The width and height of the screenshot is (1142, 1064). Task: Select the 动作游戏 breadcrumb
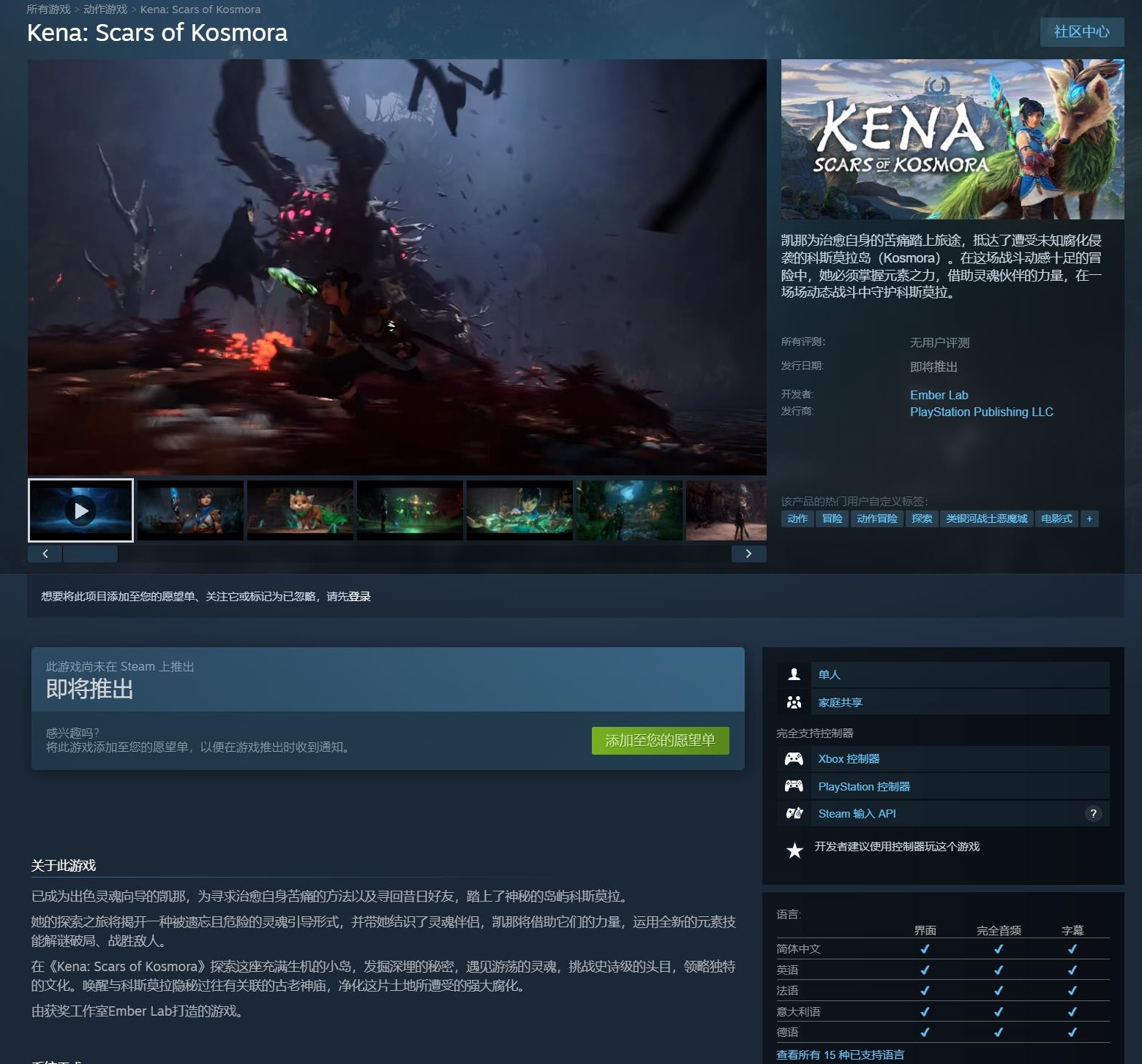tap(105, 10)
